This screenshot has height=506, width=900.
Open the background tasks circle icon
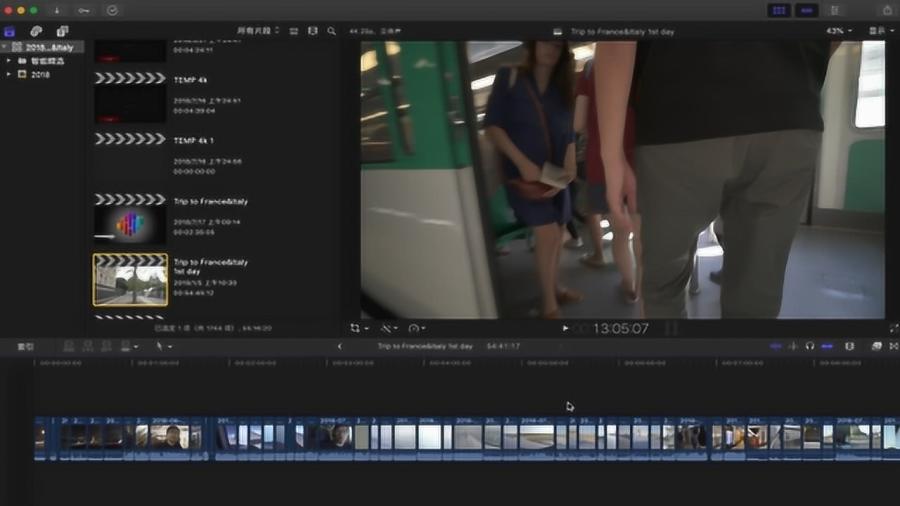(x=112, y=10)
